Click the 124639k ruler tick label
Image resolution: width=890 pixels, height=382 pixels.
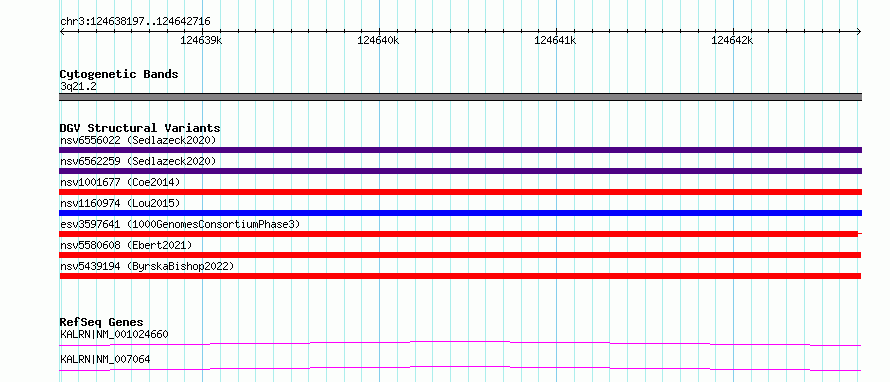tap(201, 40)
